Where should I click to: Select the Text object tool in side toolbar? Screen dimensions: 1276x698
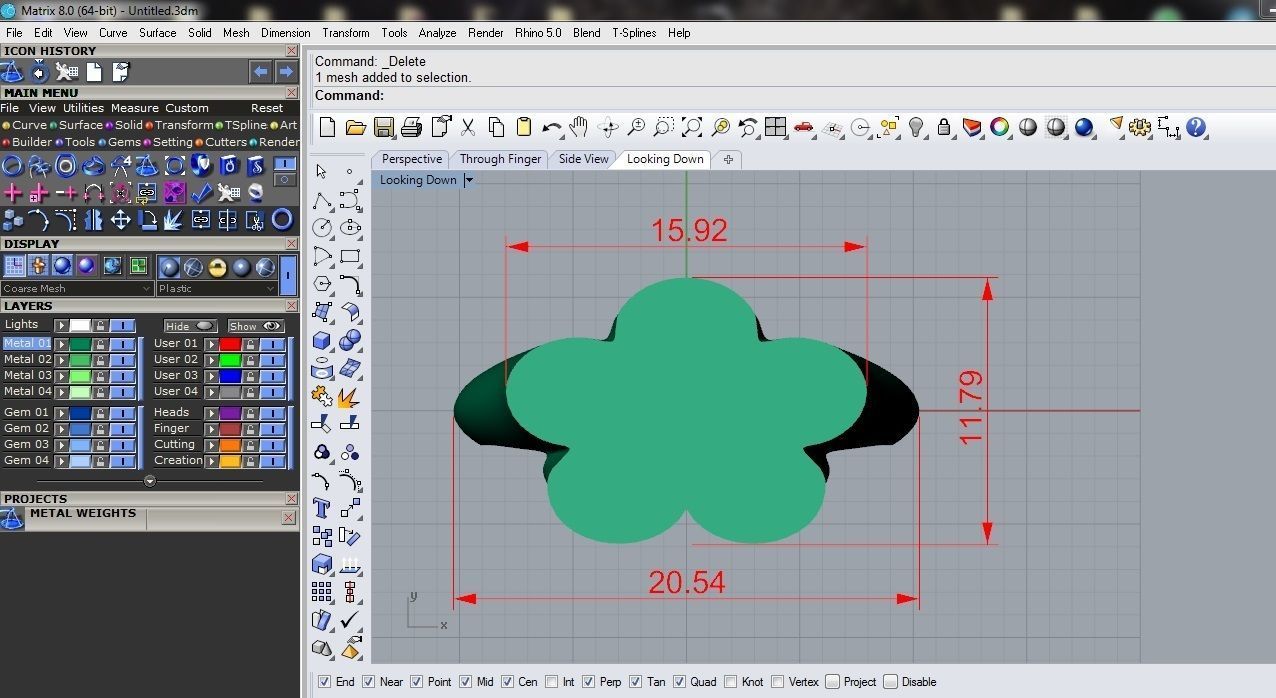point(322,508)
